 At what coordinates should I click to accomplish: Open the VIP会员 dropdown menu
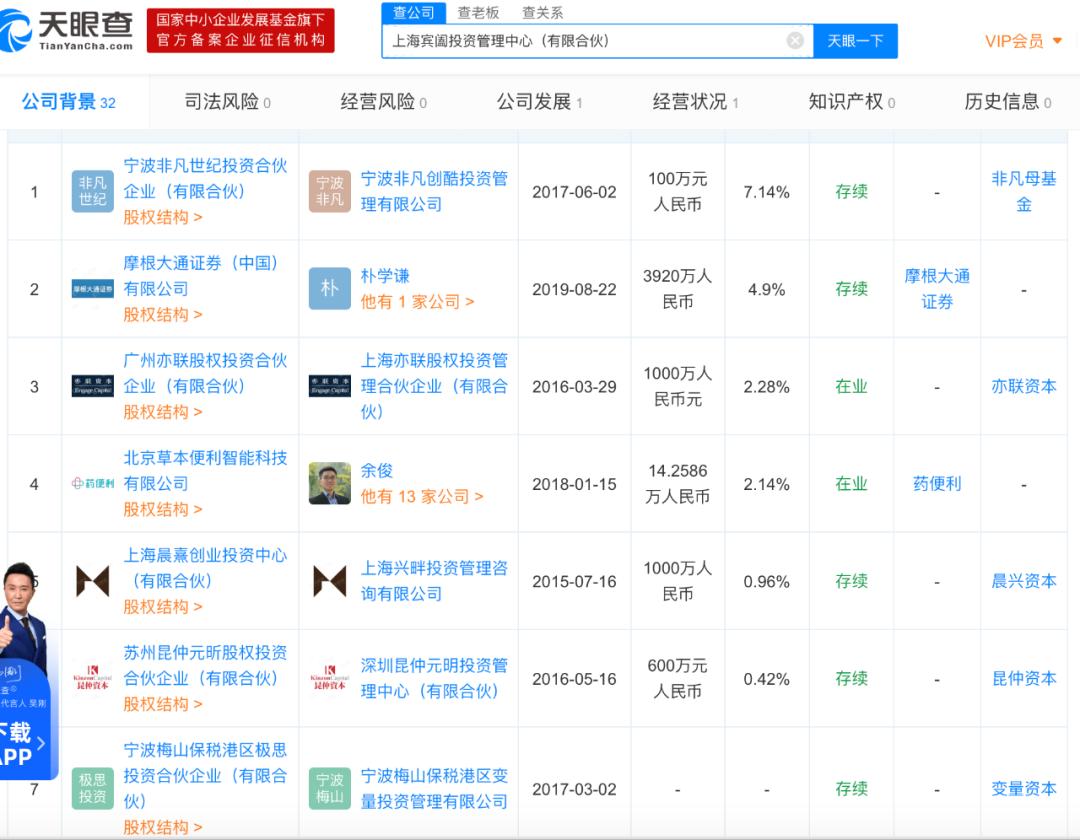1023,41
